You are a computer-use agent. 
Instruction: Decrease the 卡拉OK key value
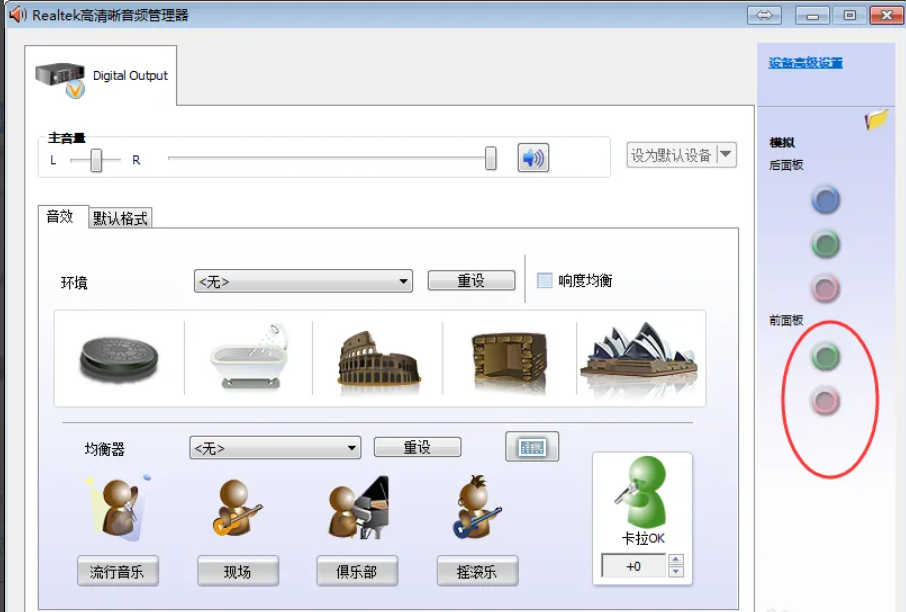[675, 572]
